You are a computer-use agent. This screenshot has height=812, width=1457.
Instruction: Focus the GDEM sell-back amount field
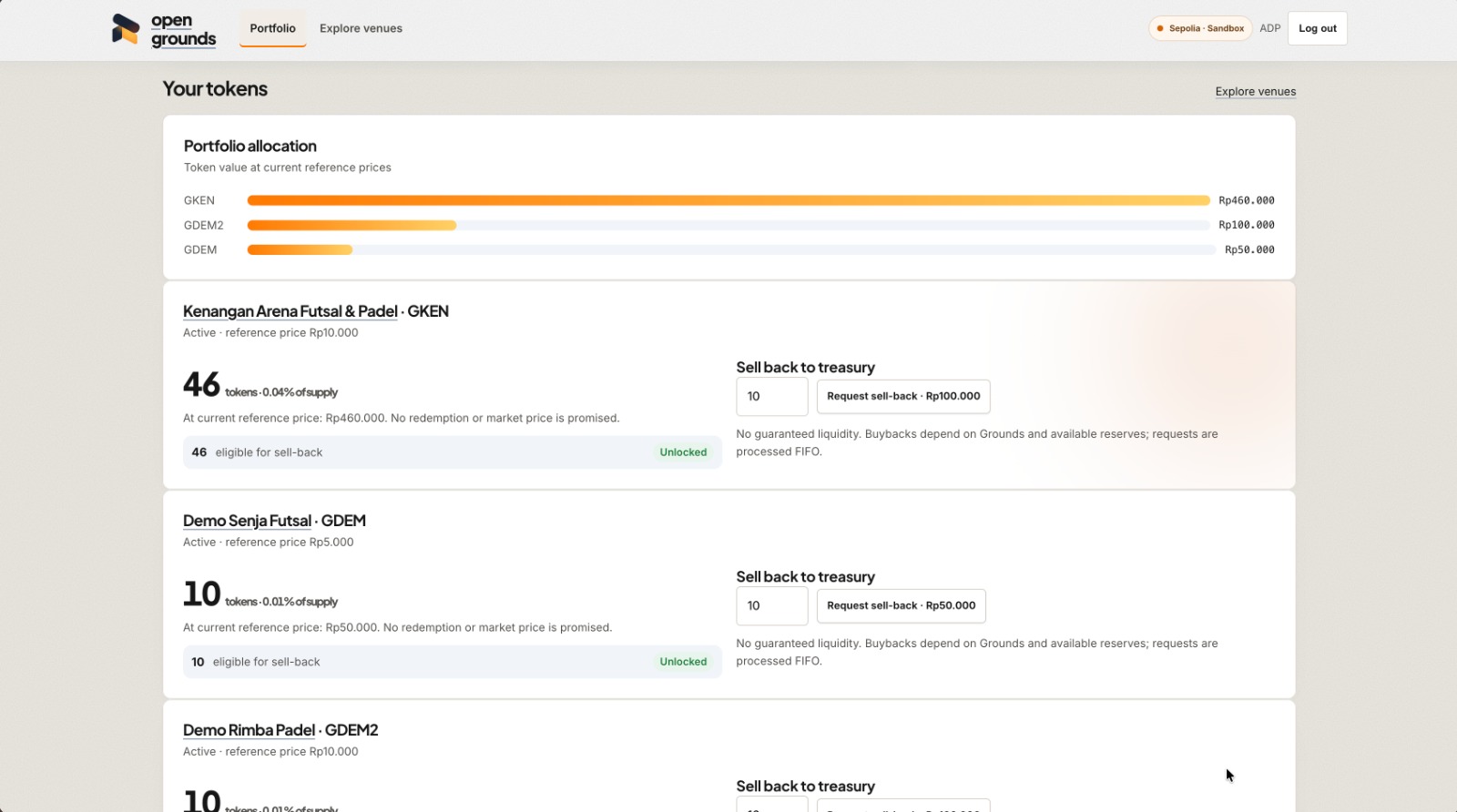[x=771, y=605]
